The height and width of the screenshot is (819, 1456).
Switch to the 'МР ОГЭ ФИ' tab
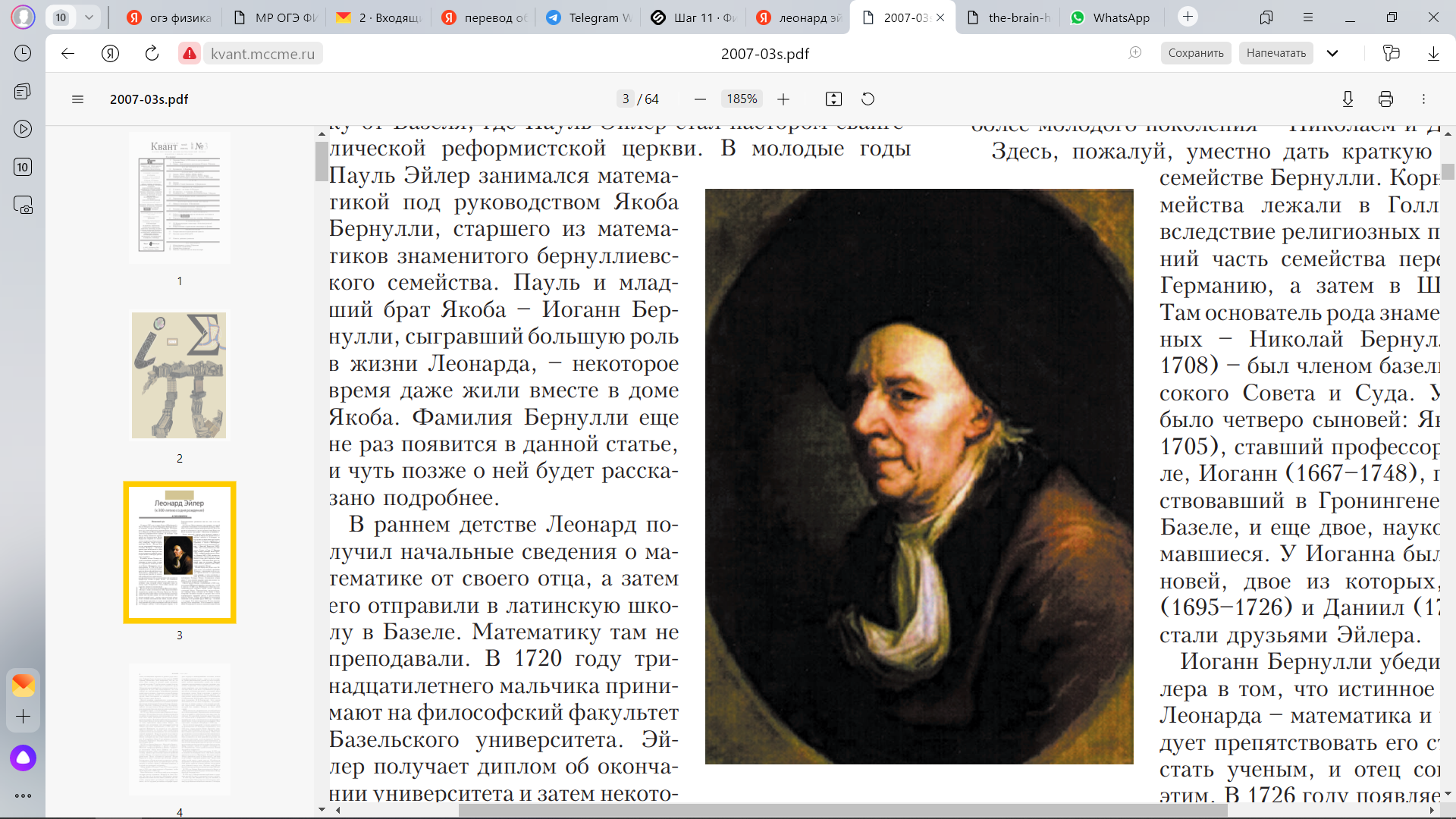tap(275, 17)
